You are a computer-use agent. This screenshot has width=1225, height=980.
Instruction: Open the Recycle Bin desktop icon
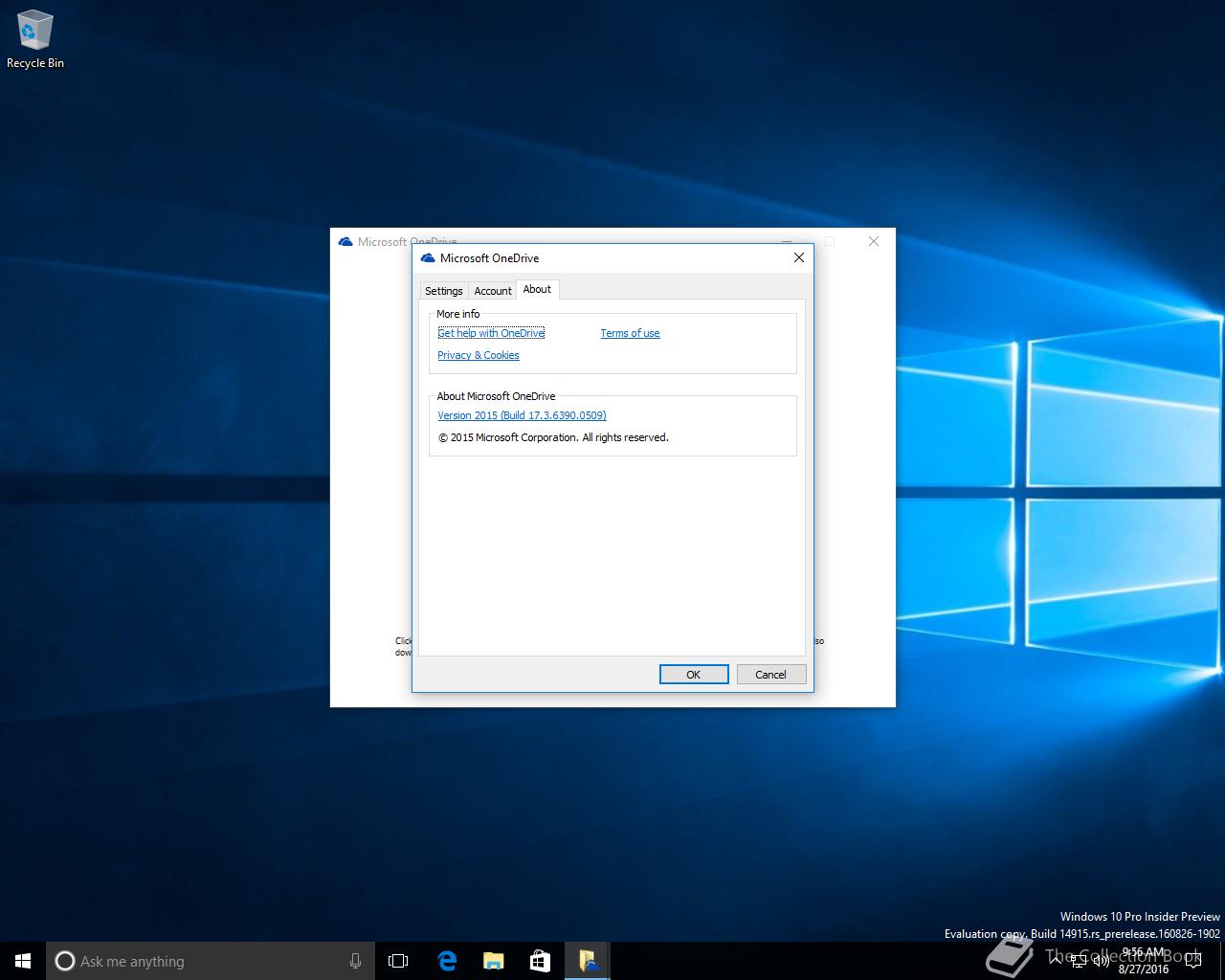tap(35, 39)
